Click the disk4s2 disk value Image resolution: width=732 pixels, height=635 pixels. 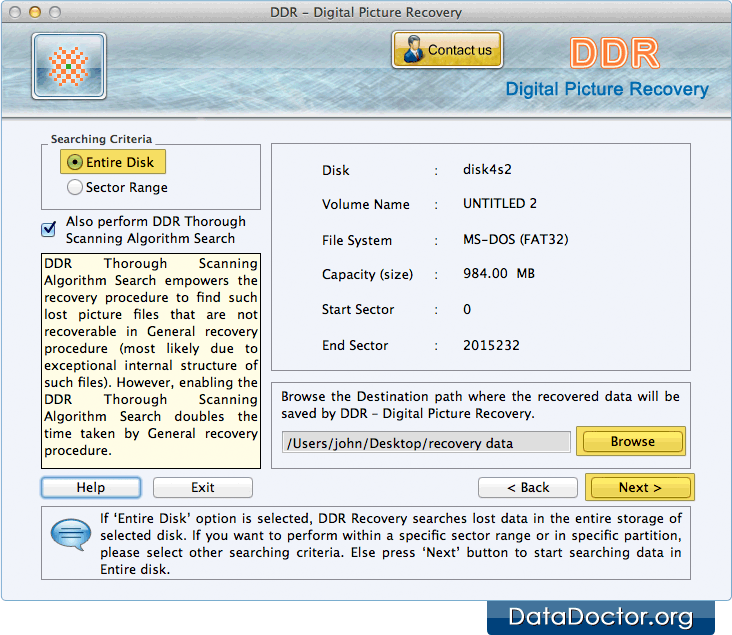tap(487, 169)
